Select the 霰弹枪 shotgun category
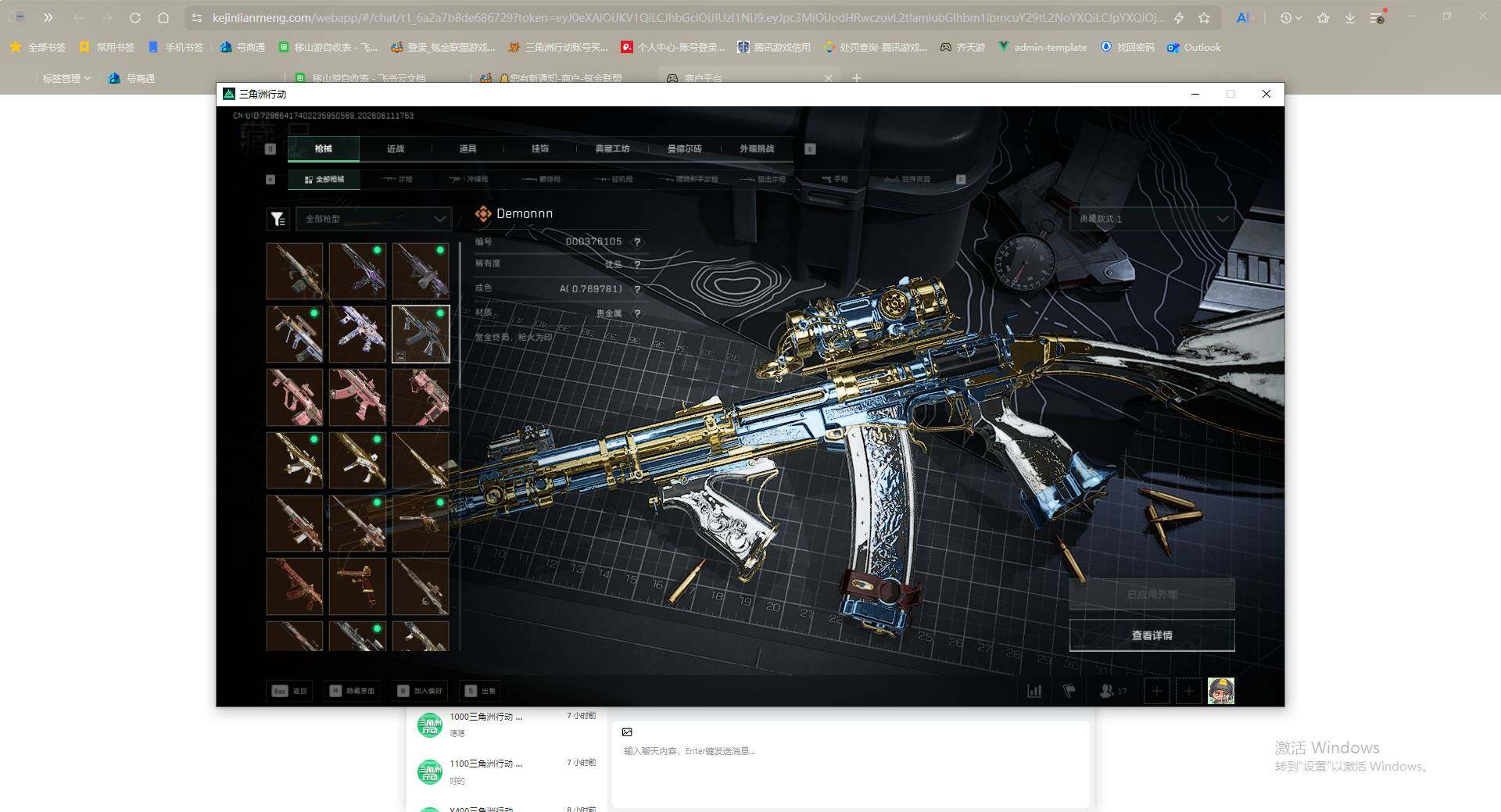Screen dimensions: 1501x812 [x=541, y=179]
